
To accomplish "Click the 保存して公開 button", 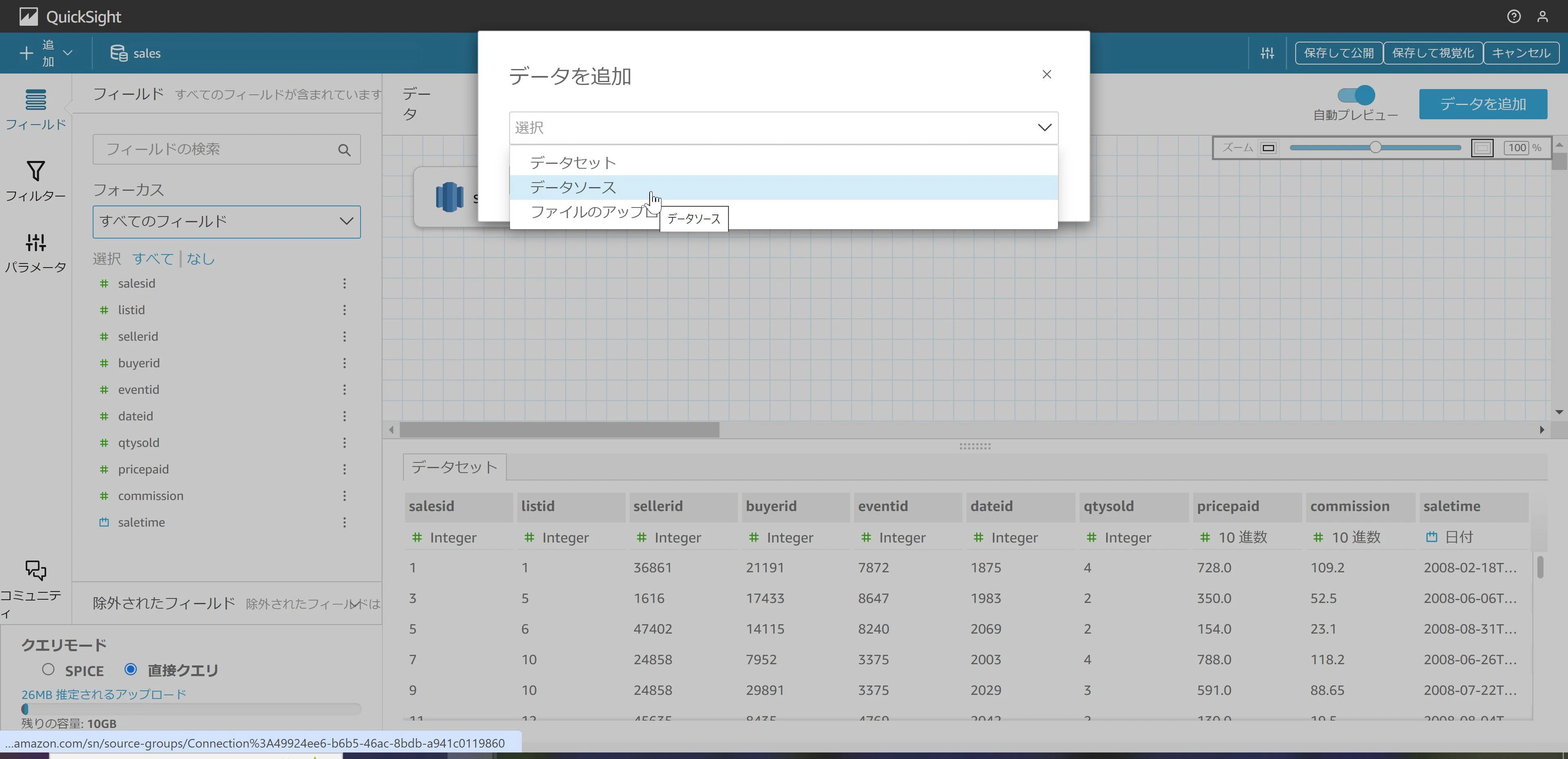I will point(1339,53).
